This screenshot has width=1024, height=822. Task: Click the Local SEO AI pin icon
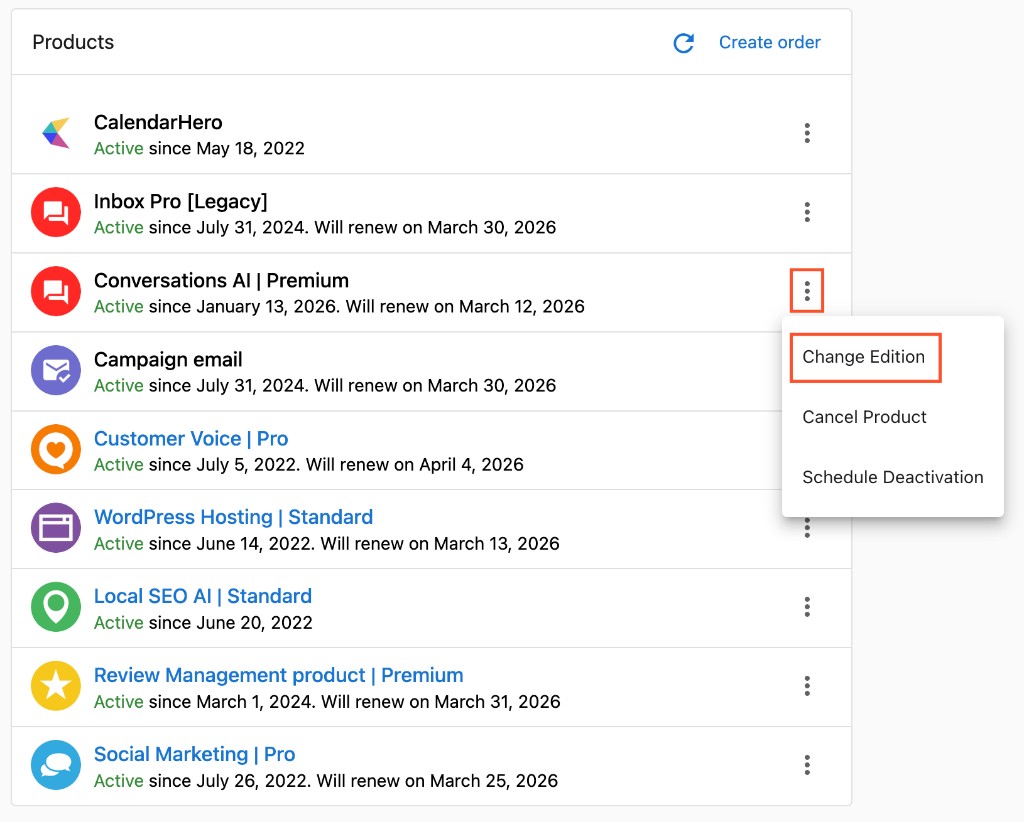coord(56,607)
